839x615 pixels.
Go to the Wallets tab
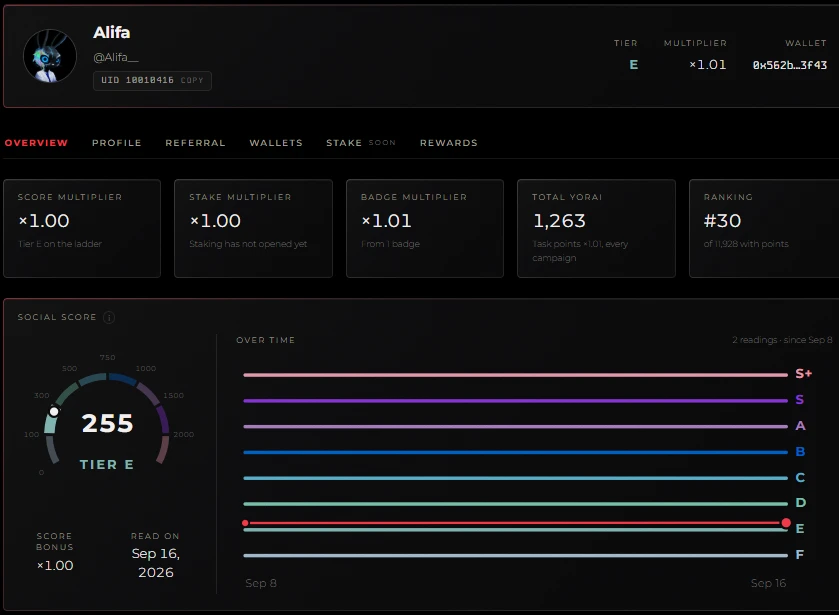[x=276, y=143]
